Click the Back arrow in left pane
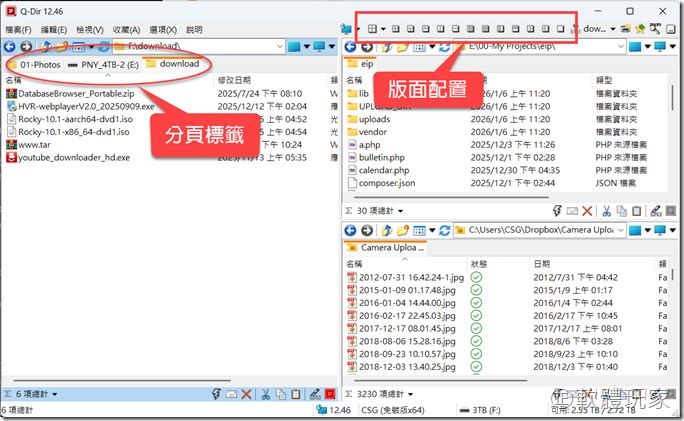The image size is (684, 421). pos(11,47)
